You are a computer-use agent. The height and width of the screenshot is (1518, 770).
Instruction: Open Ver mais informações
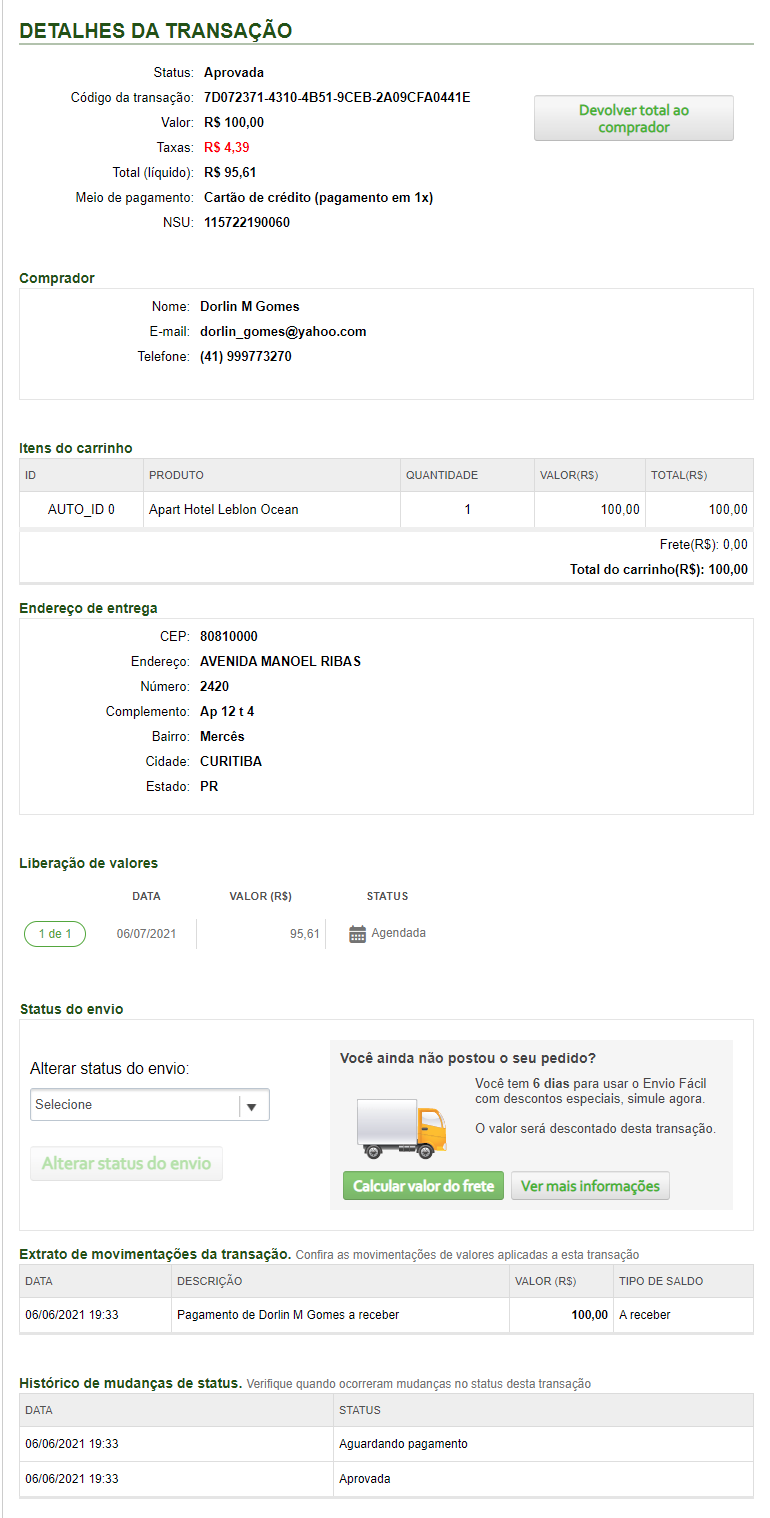tap(590, 1186)
